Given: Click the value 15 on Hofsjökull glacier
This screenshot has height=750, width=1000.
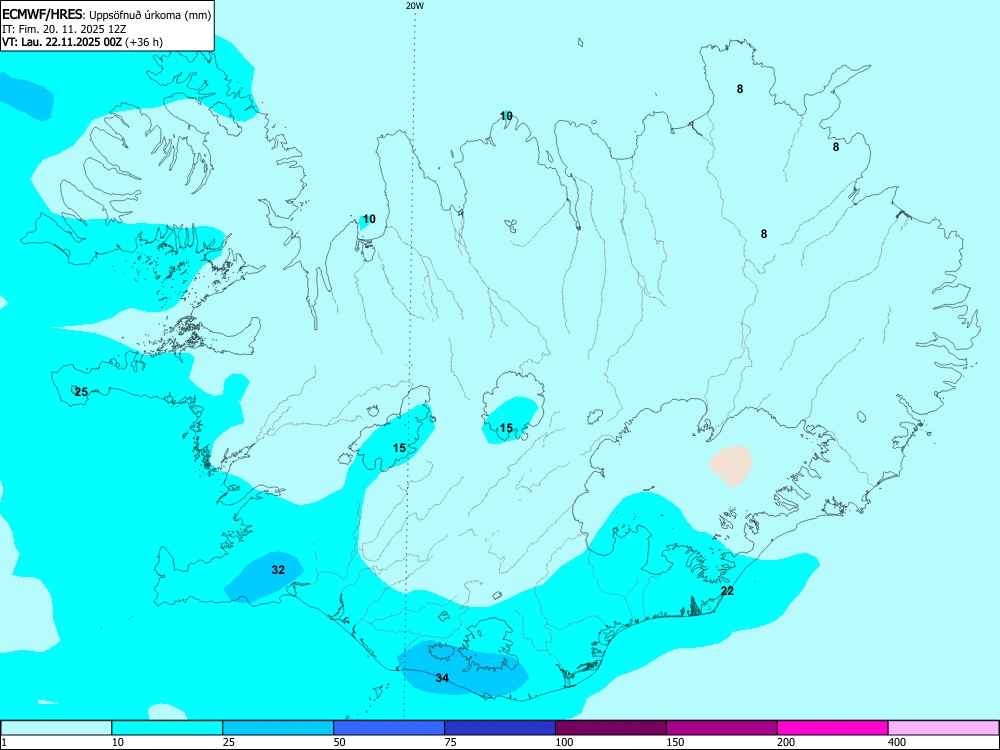Looking at the screenshot, I should click(x=506, y=428).
